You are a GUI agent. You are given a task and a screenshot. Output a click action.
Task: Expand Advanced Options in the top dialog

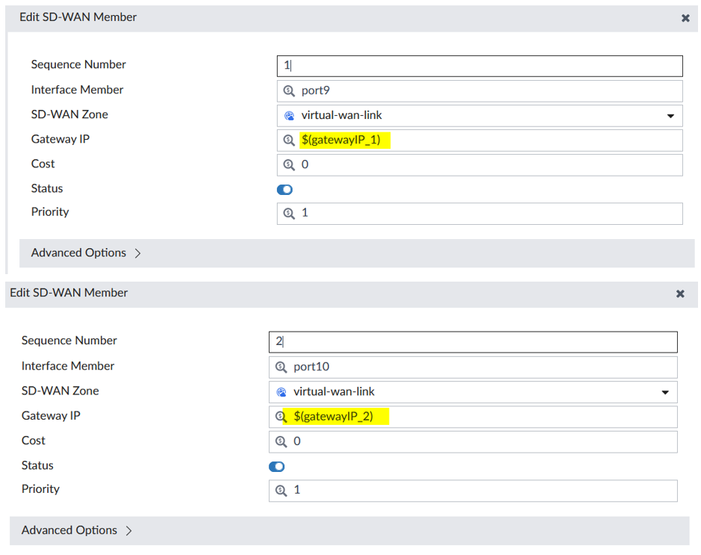pos(86,253)
